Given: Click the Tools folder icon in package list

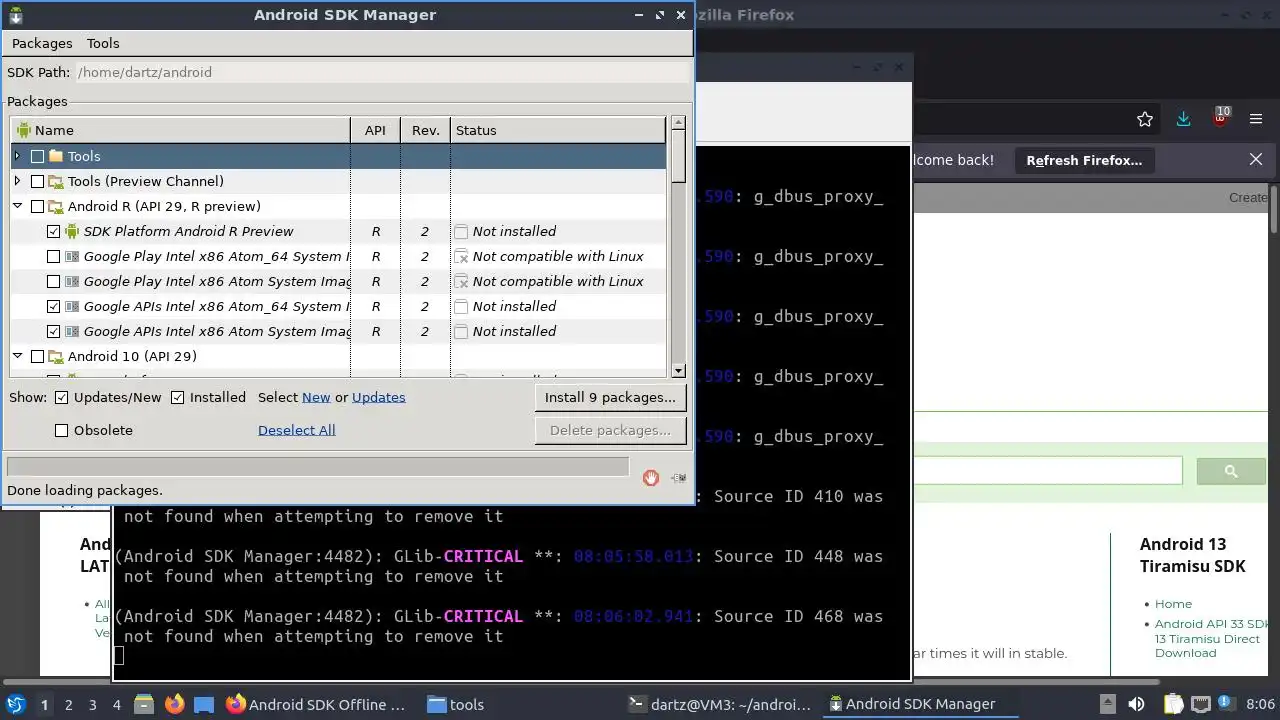Looking at the screenshot, I should [x=56, y=156].
